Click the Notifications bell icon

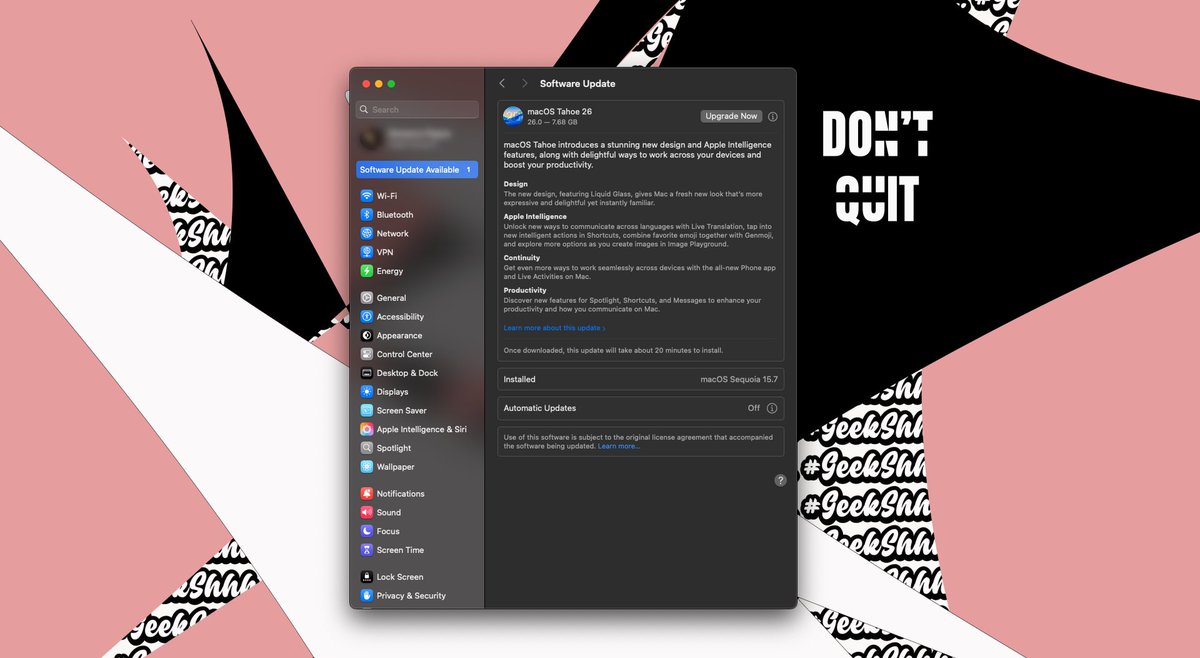click(367, 494)
